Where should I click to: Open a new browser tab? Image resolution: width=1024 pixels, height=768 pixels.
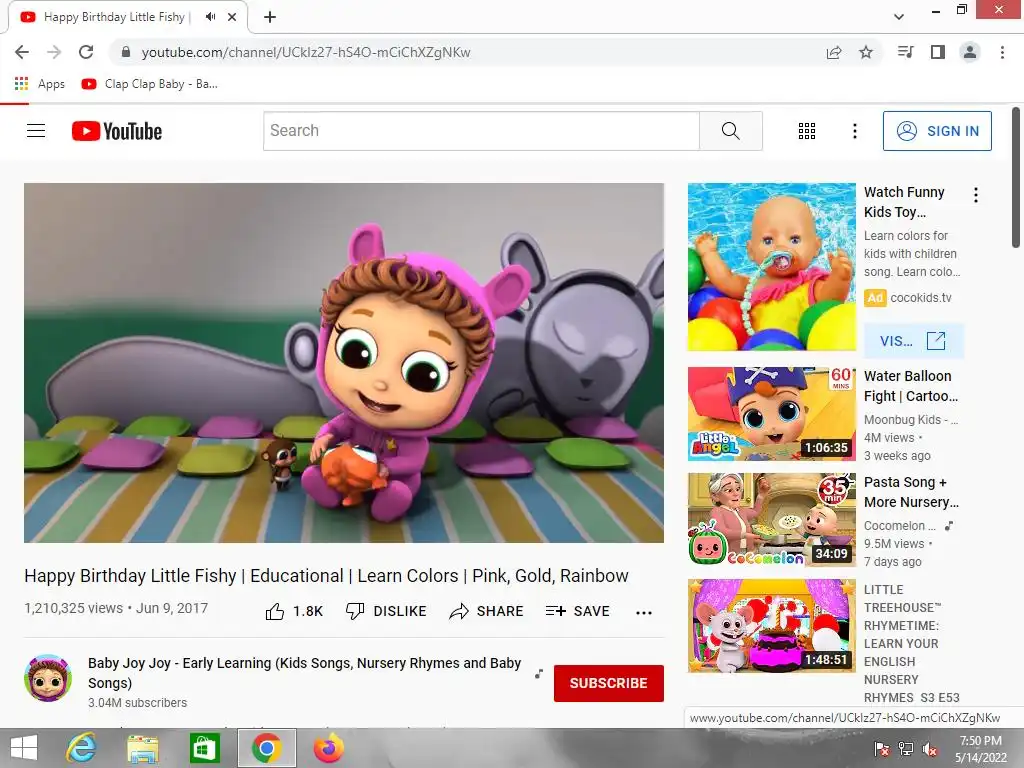pyautogui.click(x=270, y=17)
